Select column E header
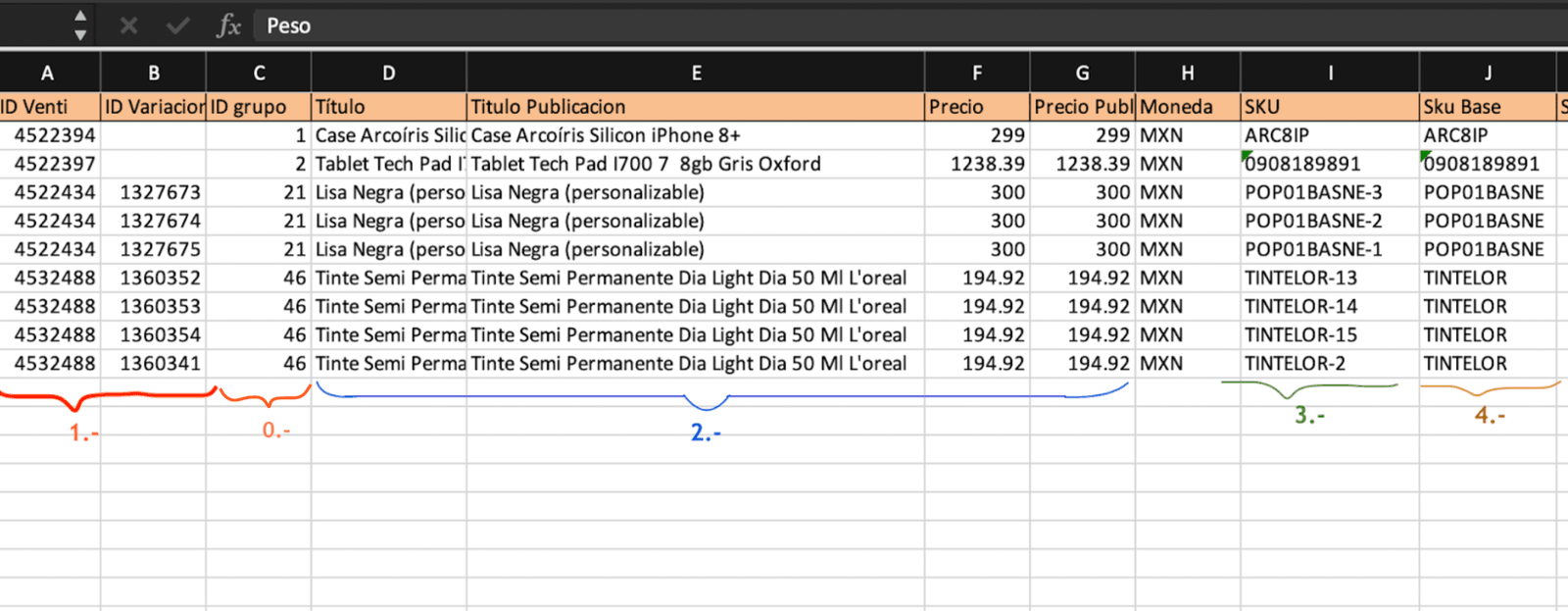The height and width of the screenshot is (611, 1568). coord(696,73)
